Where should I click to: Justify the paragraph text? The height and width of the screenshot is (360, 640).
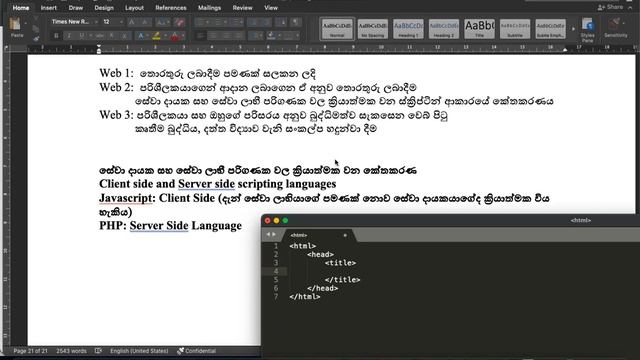click(239, 36)
